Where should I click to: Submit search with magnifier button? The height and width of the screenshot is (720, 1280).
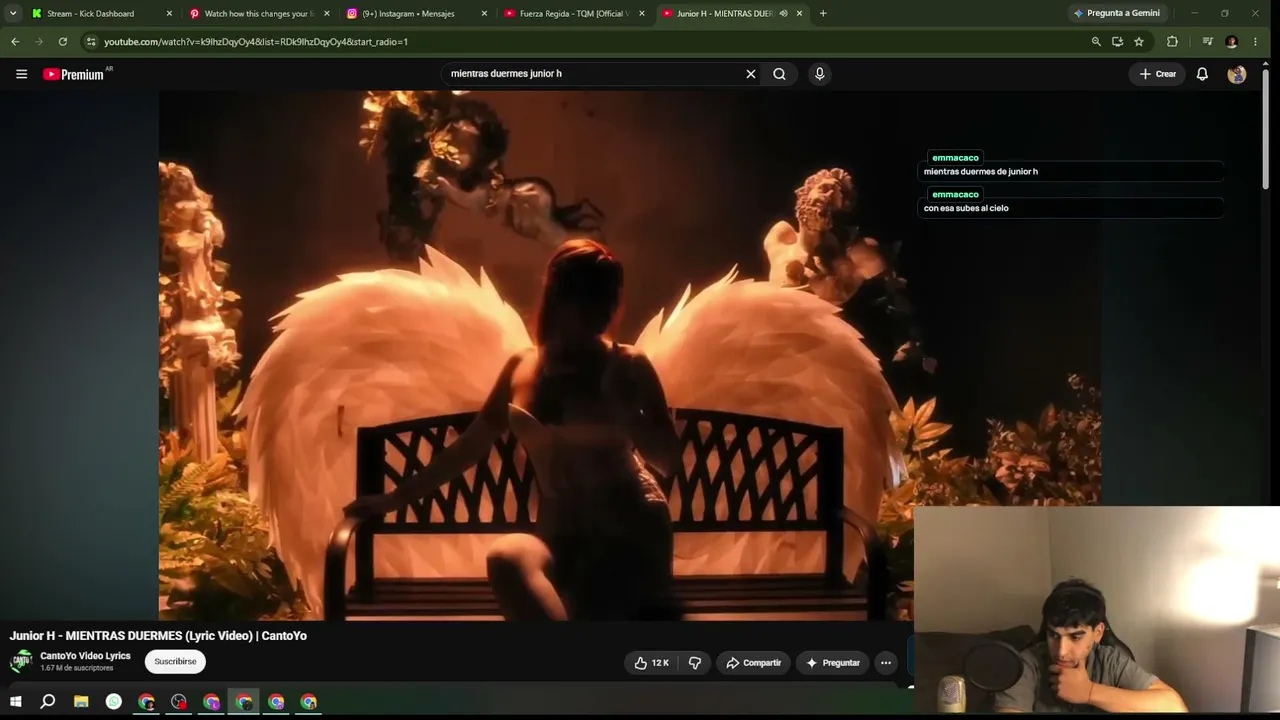pyautogui.click(x=779, y=74)
